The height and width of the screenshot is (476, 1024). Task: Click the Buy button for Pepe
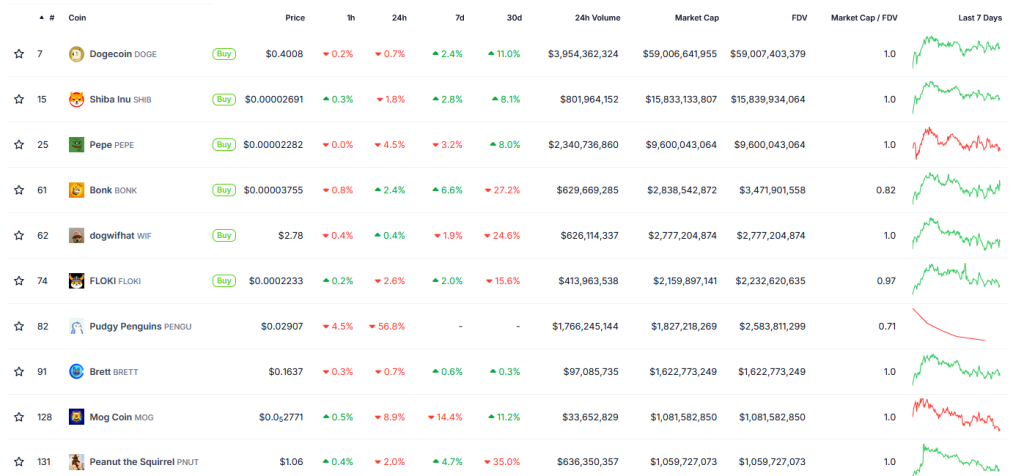pos(224,144)
